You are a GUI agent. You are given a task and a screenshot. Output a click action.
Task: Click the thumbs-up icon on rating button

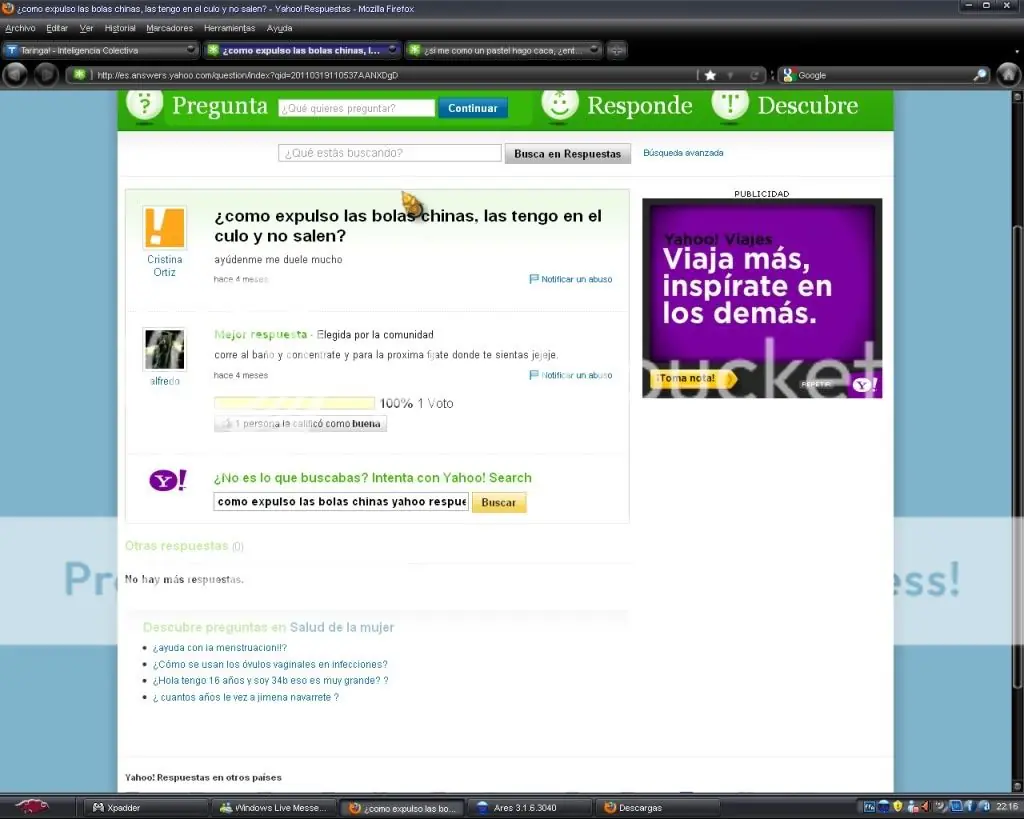pyautogui.click(x=227, y=424)
